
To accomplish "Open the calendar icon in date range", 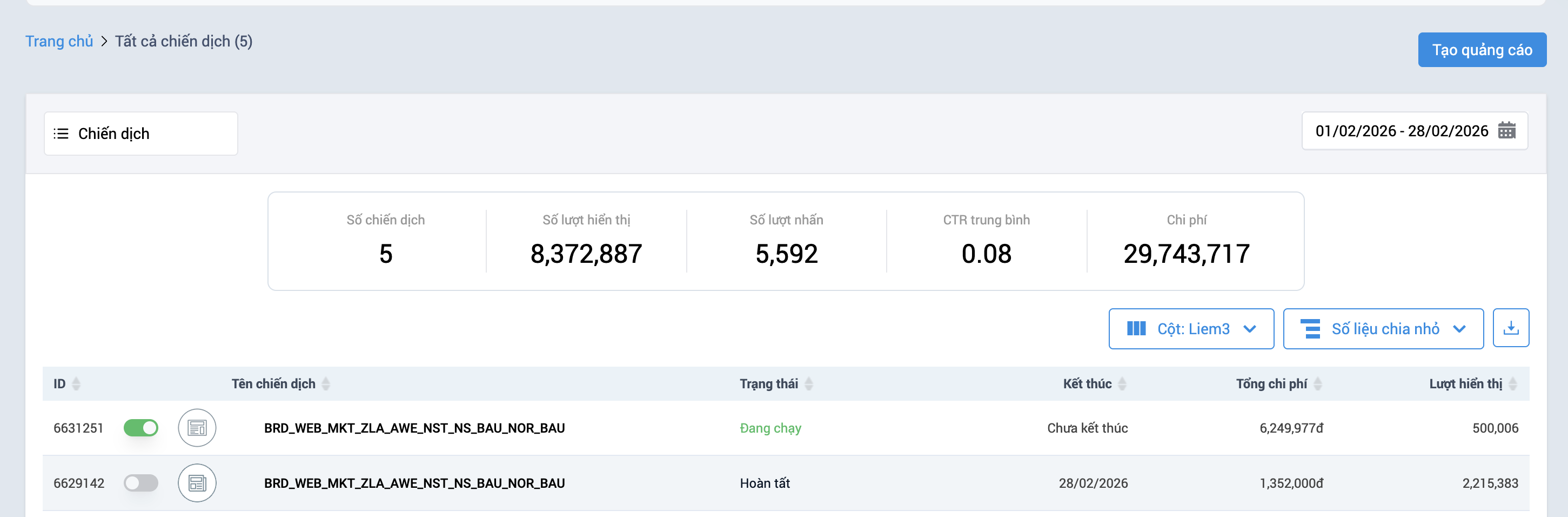I will tap(1506, 130).
